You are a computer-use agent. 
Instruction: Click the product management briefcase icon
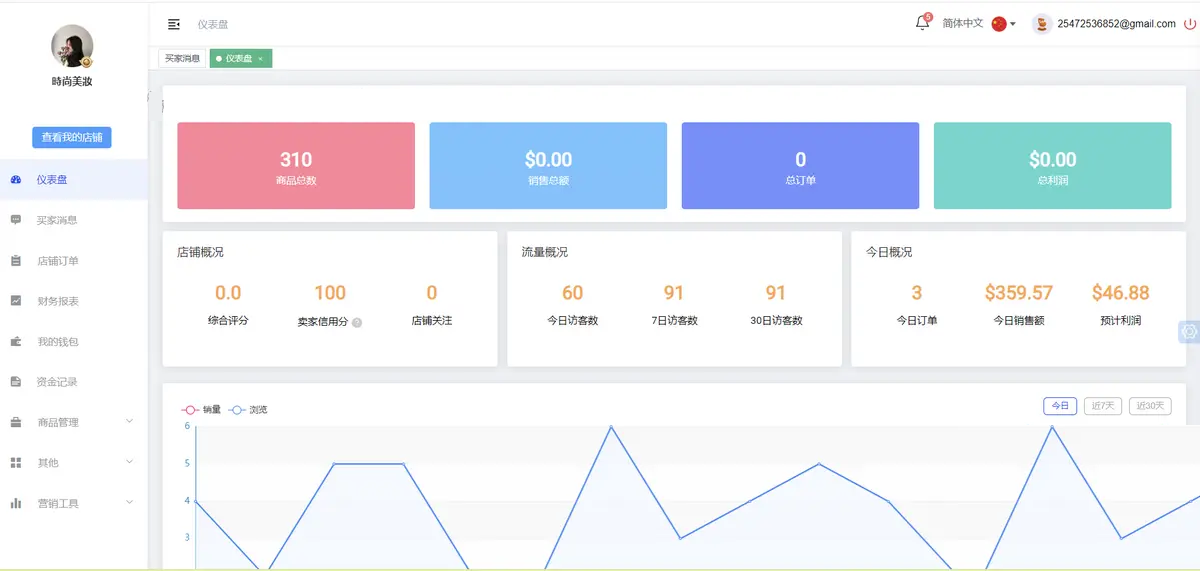[16, 423]
